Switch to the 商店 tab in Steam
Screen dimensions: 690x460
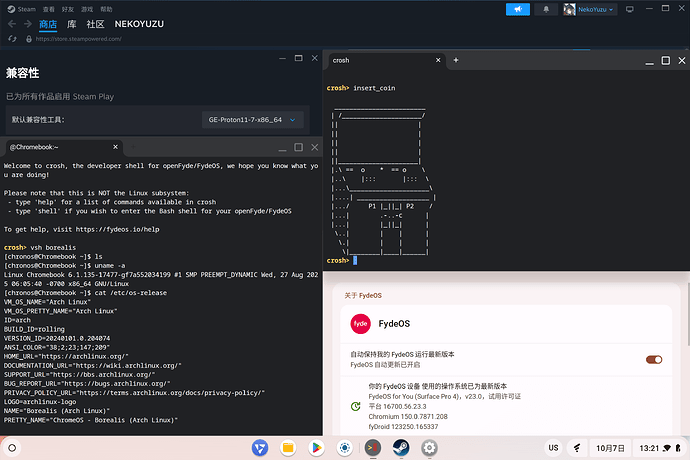click(x=48, y=24)
